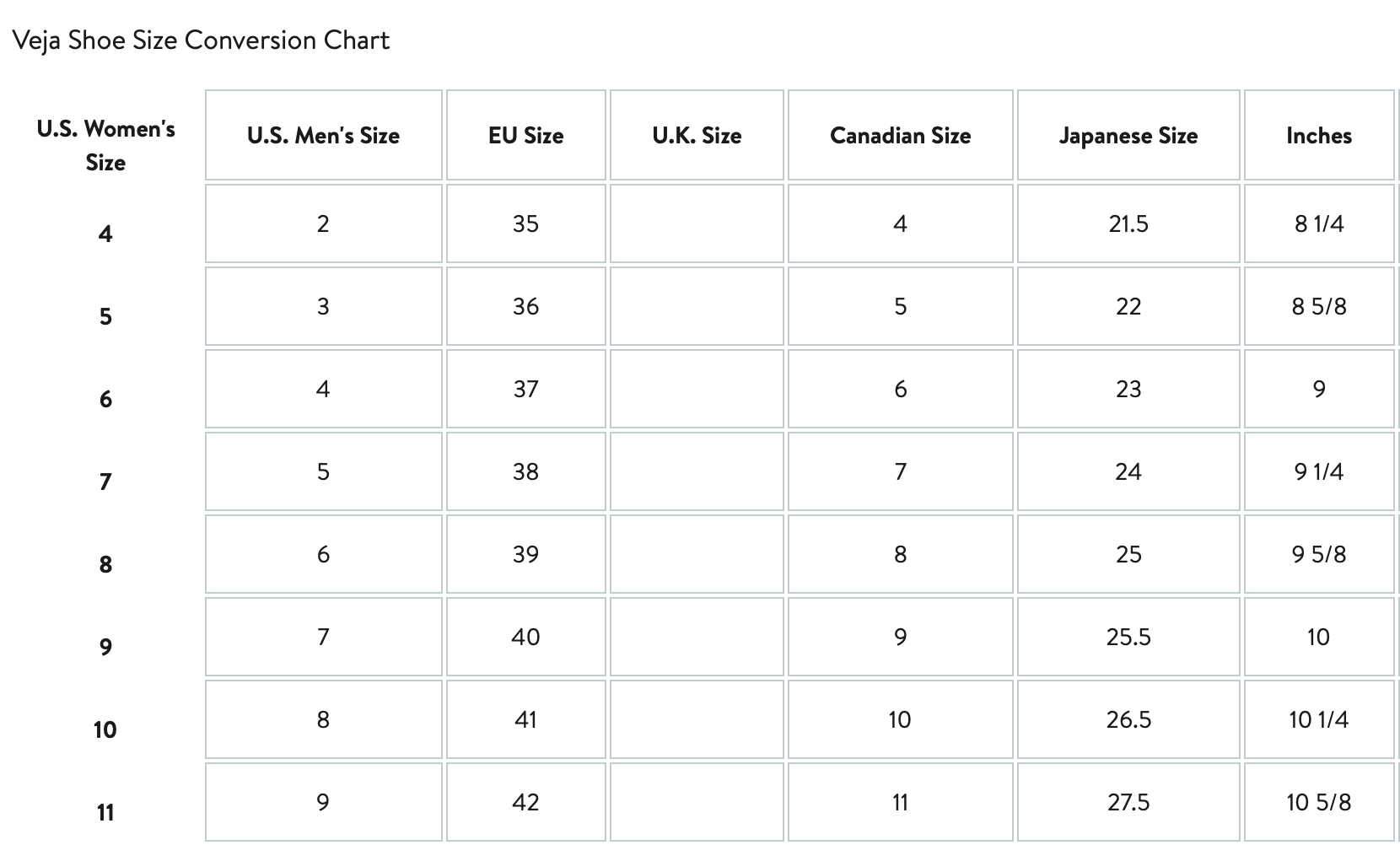Click EU size 35 cell
This screenshot has height=845, width=1400.
coord(525,223)
